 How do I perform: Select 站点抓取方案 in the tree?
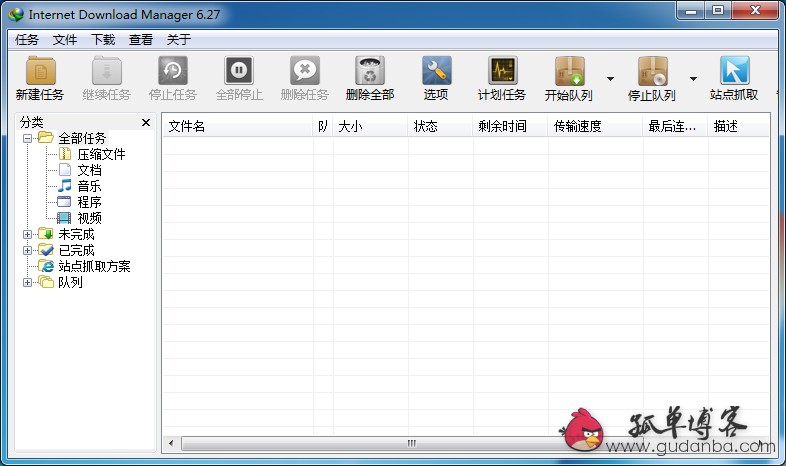point(94,266)
